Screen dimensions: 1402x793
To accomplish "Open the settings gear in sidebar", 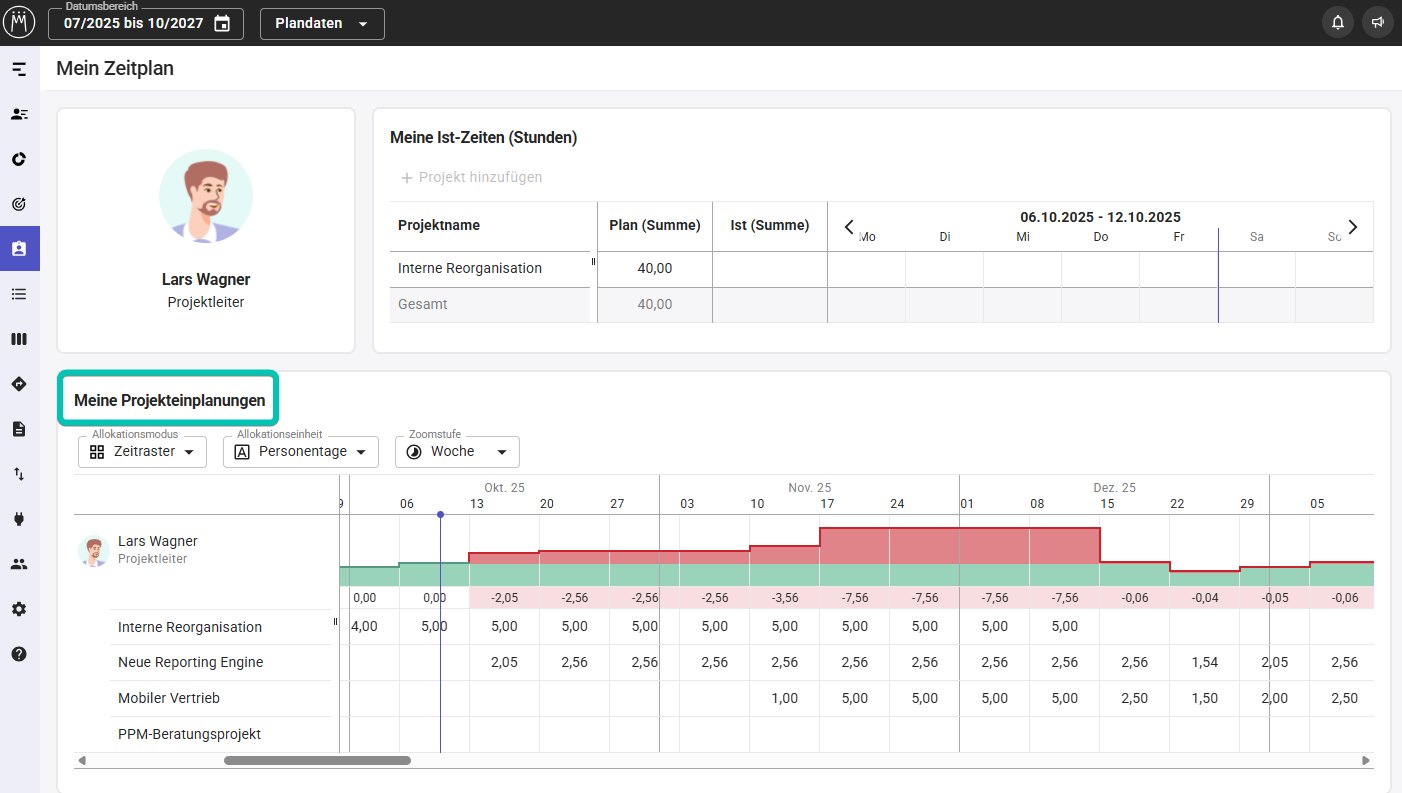I will (19, 609).
